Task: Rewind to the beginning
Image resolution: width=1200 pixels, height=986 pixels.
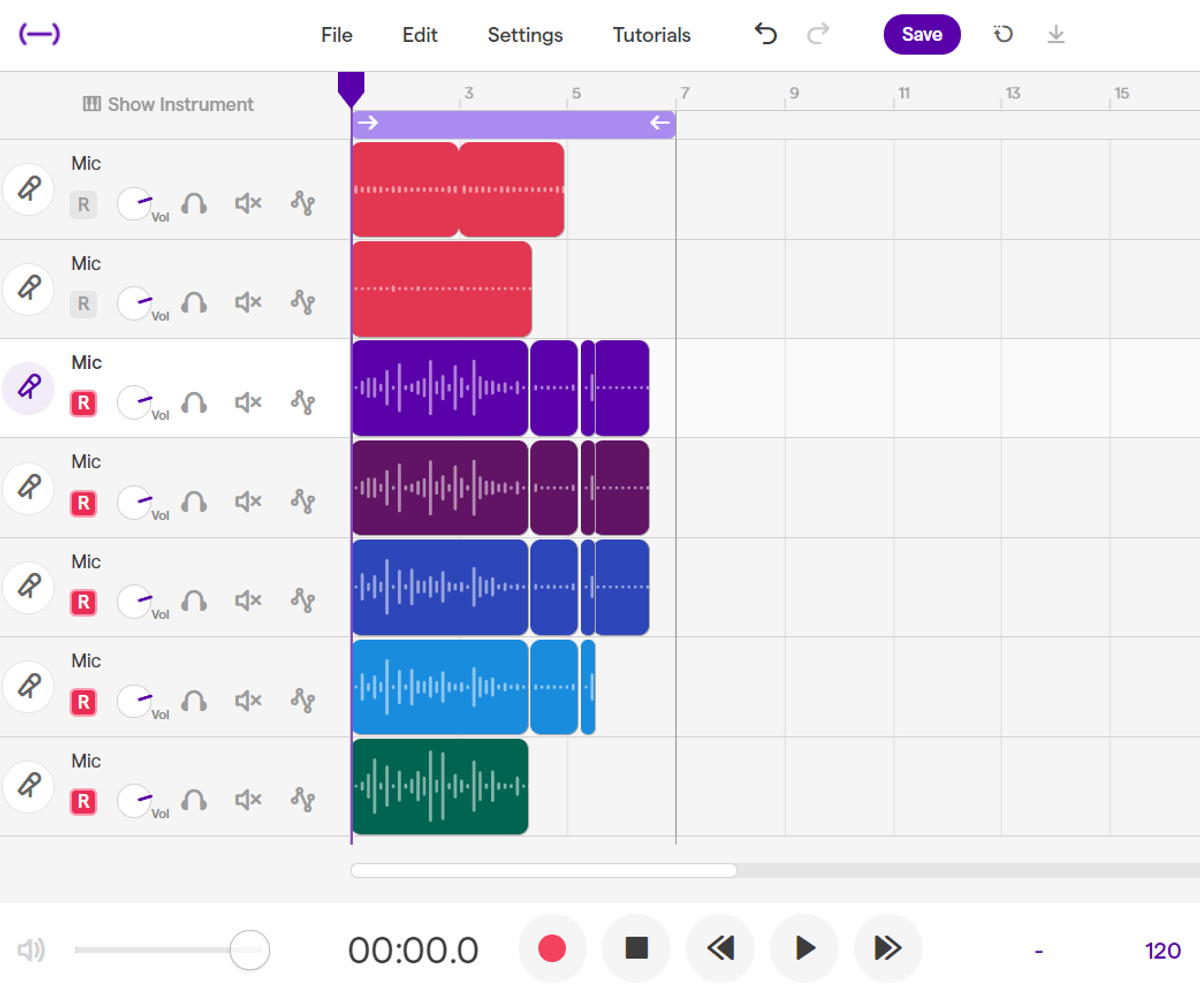Action: 720,948
